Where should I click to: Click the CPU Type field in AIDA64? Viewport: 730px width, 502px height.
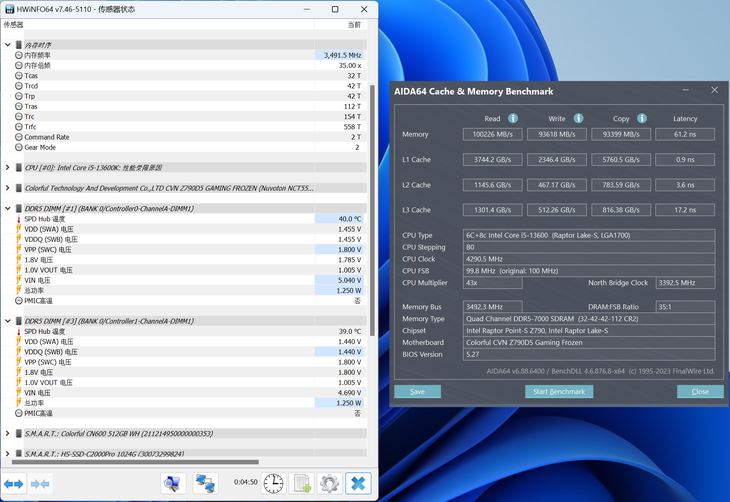coord(589,235)
